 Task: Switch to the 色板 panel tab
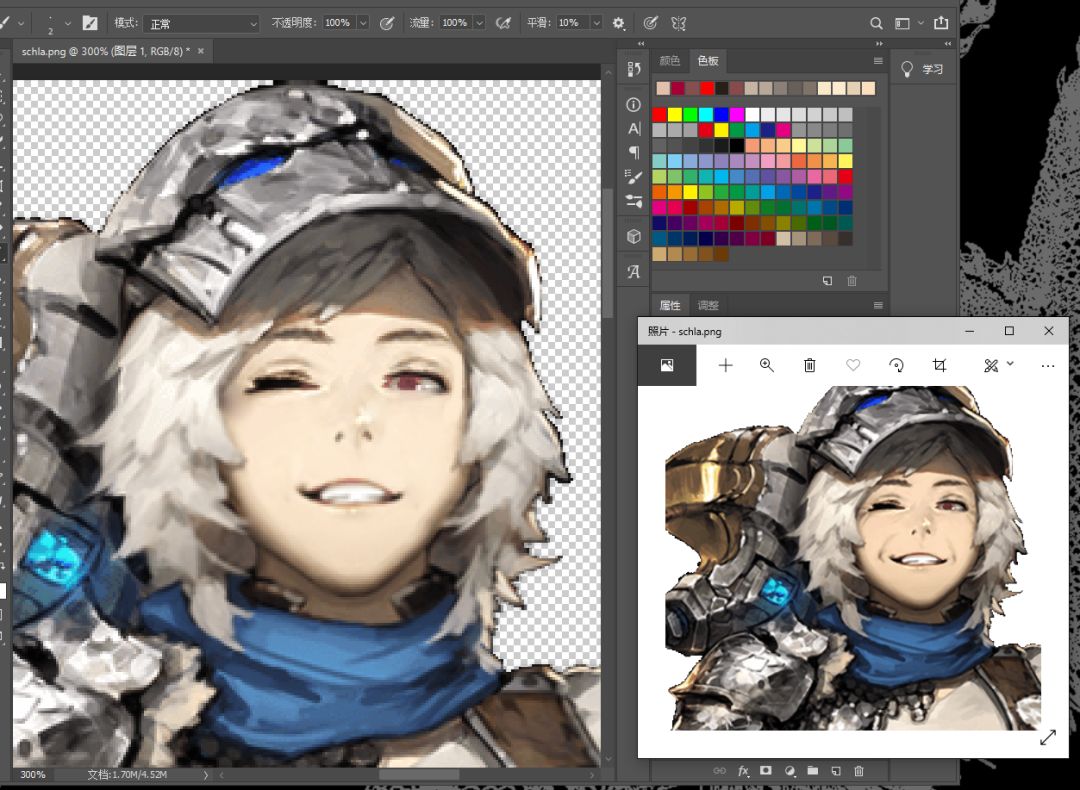707,61
